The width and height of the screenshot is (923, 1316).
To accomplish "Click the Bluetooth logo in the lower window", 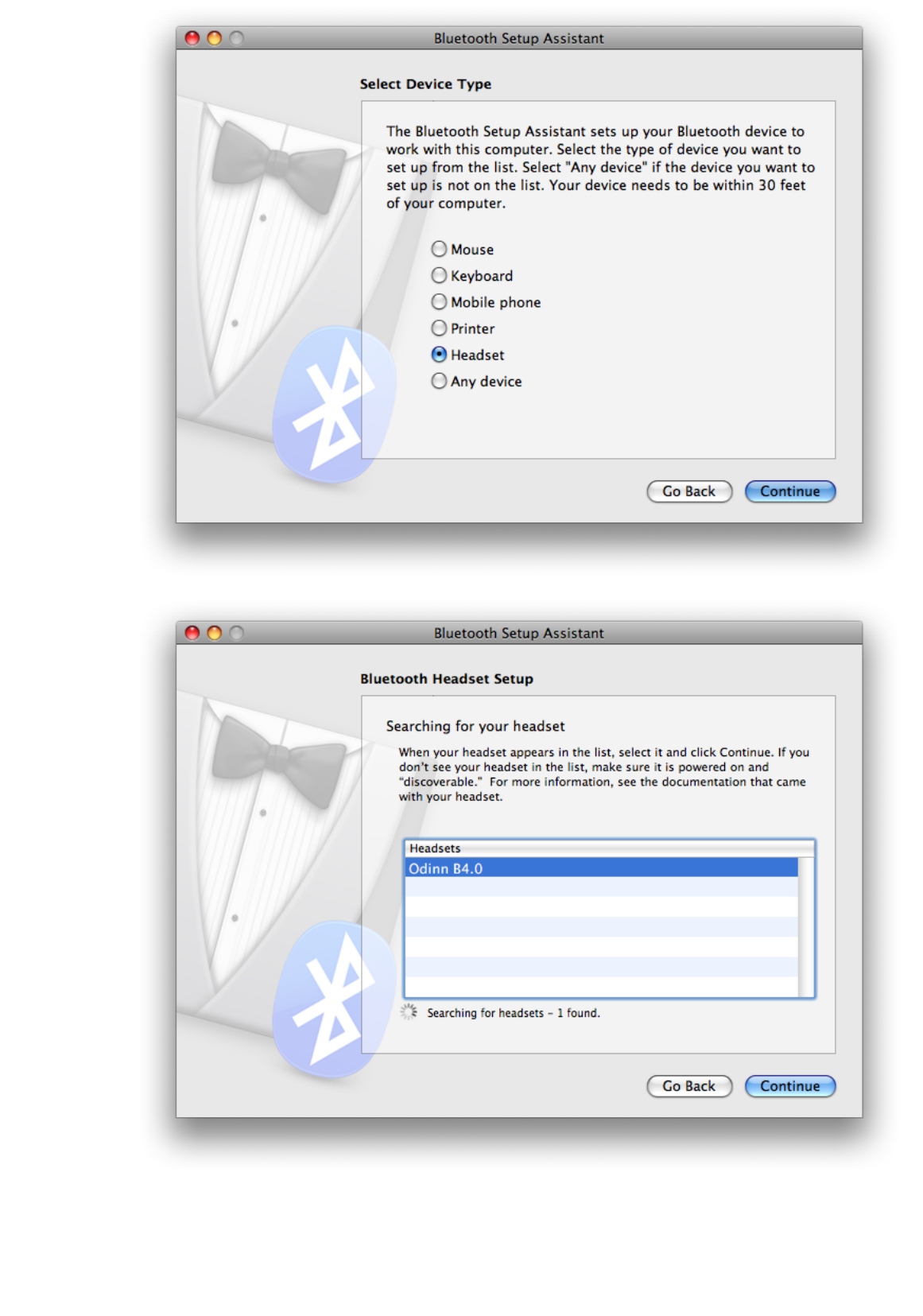I will click(334, 999).
